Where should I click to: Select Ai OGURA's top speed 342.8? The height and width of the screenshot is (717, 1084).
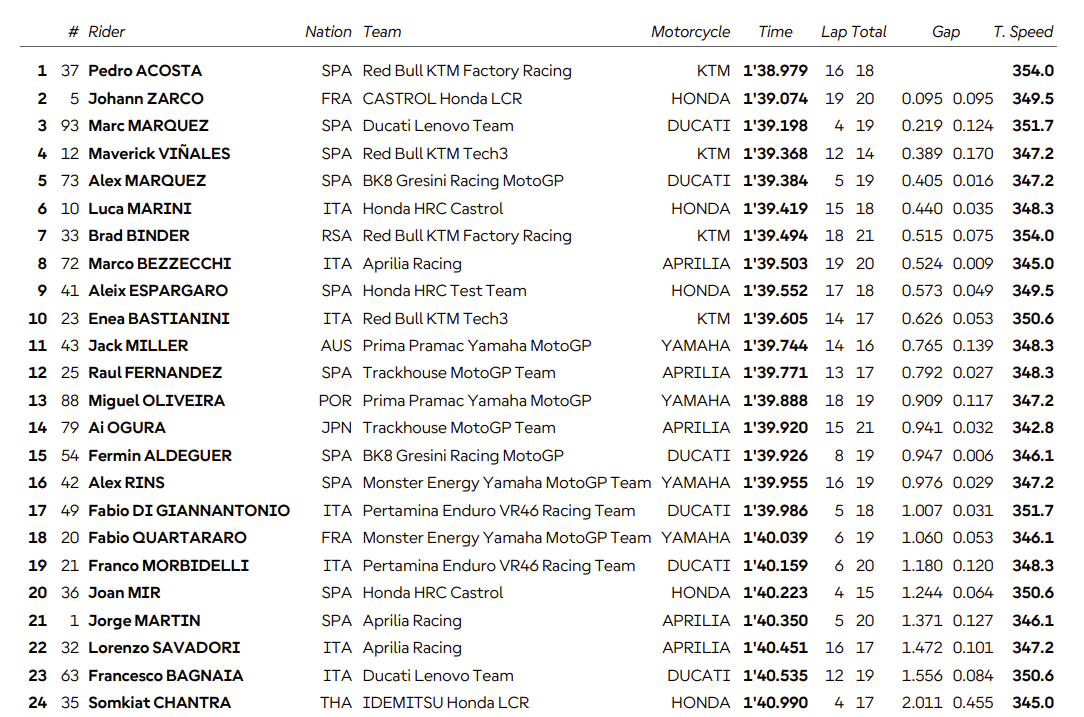pyautogui.click(x=1032, y=428)
